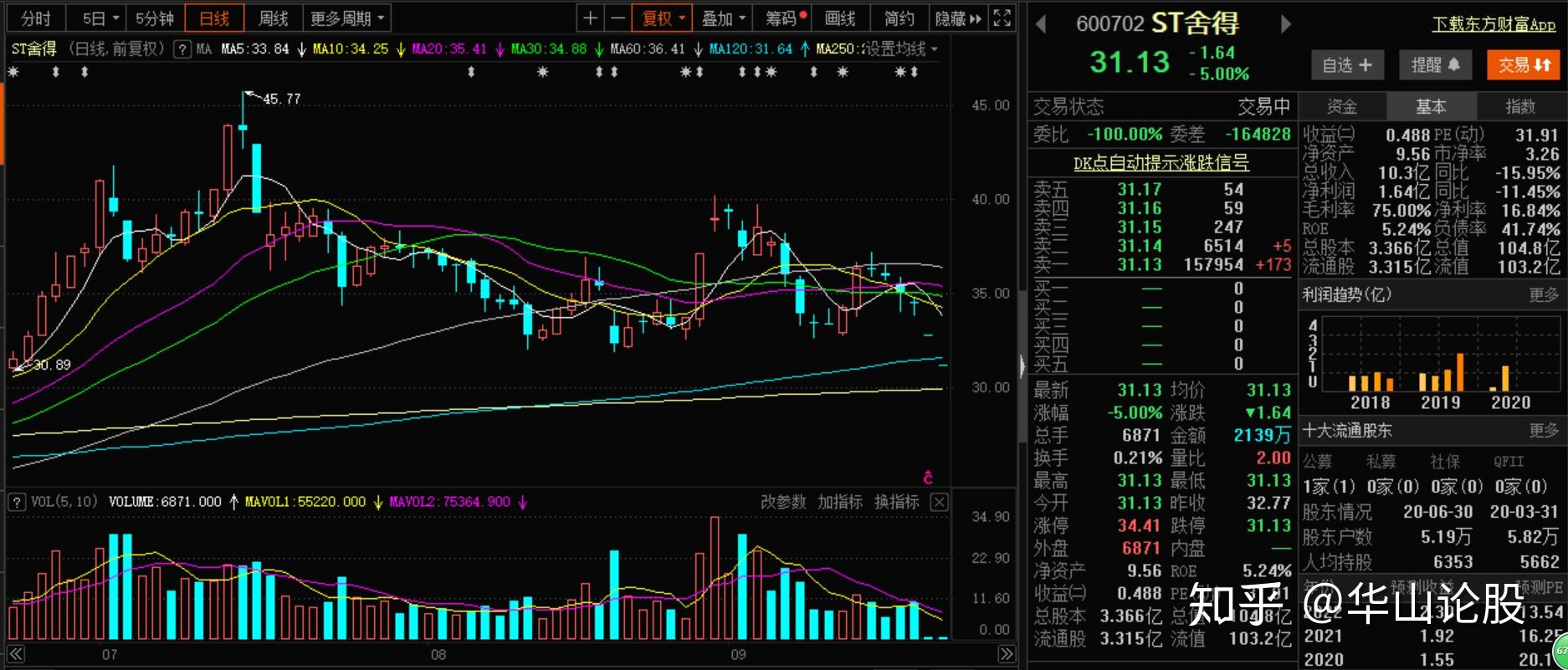The image size is (1568, 670).
Task: Click the 卖五 price 31.17 row
Action: click(x=1162, y=189)
